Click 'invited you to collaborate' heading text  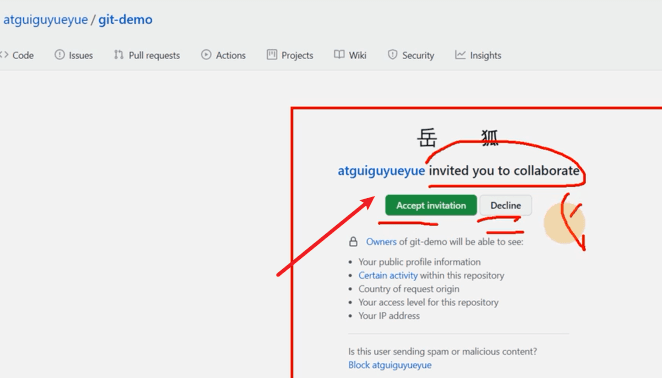(x=504, y=171)
